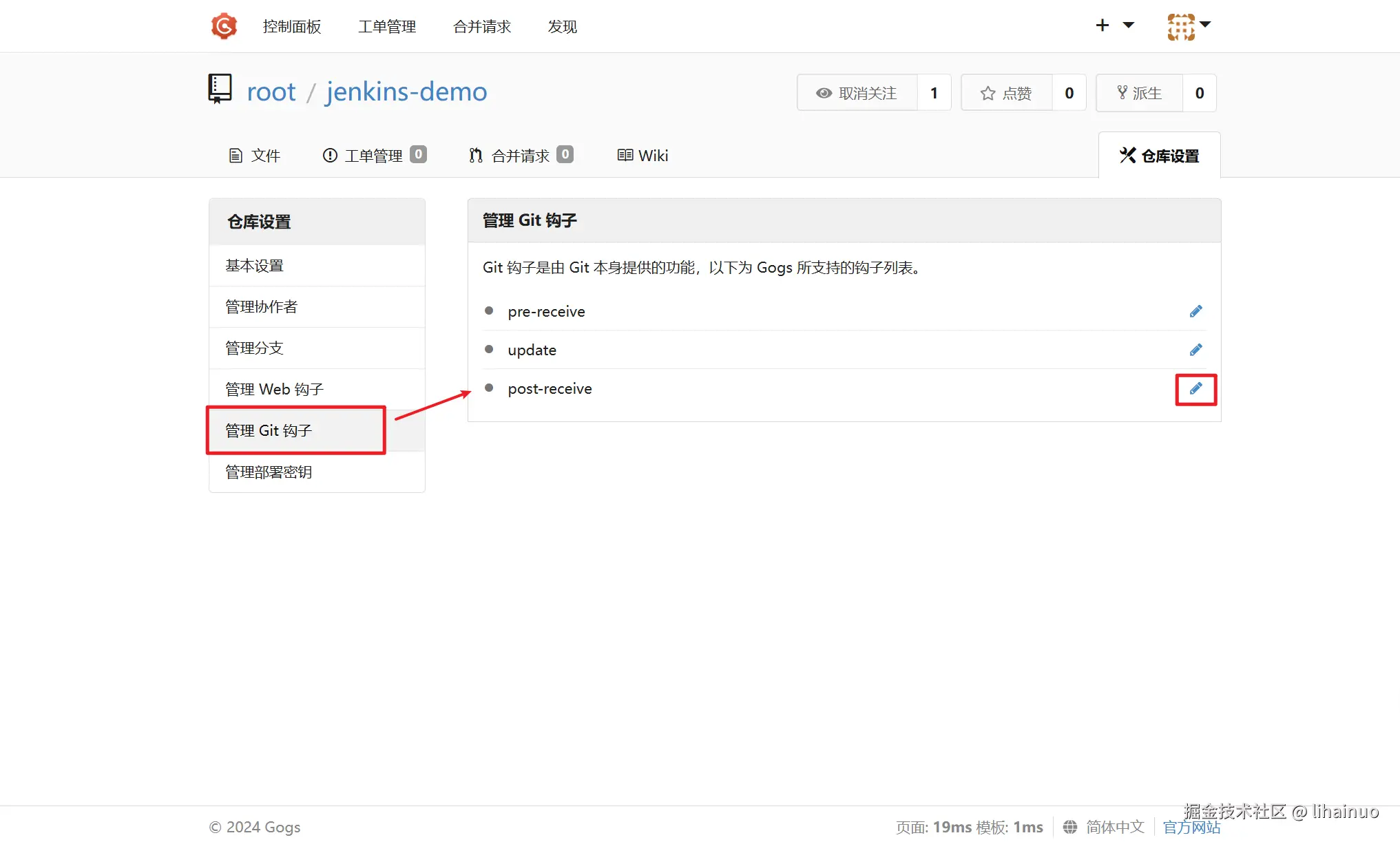Viewport: 1400px width, 842px height.
Task: Click the eye icon on 取消关注 button
Action: point(824,92)
